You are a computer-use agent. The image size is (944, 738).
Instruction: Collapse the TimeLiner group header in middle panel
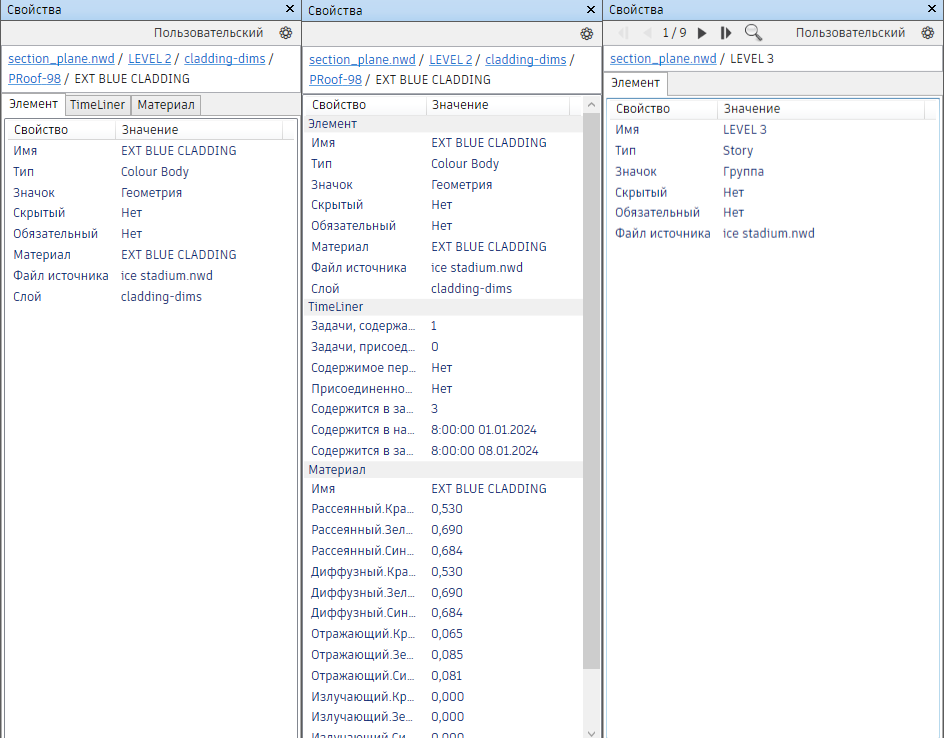pos(444,307)
